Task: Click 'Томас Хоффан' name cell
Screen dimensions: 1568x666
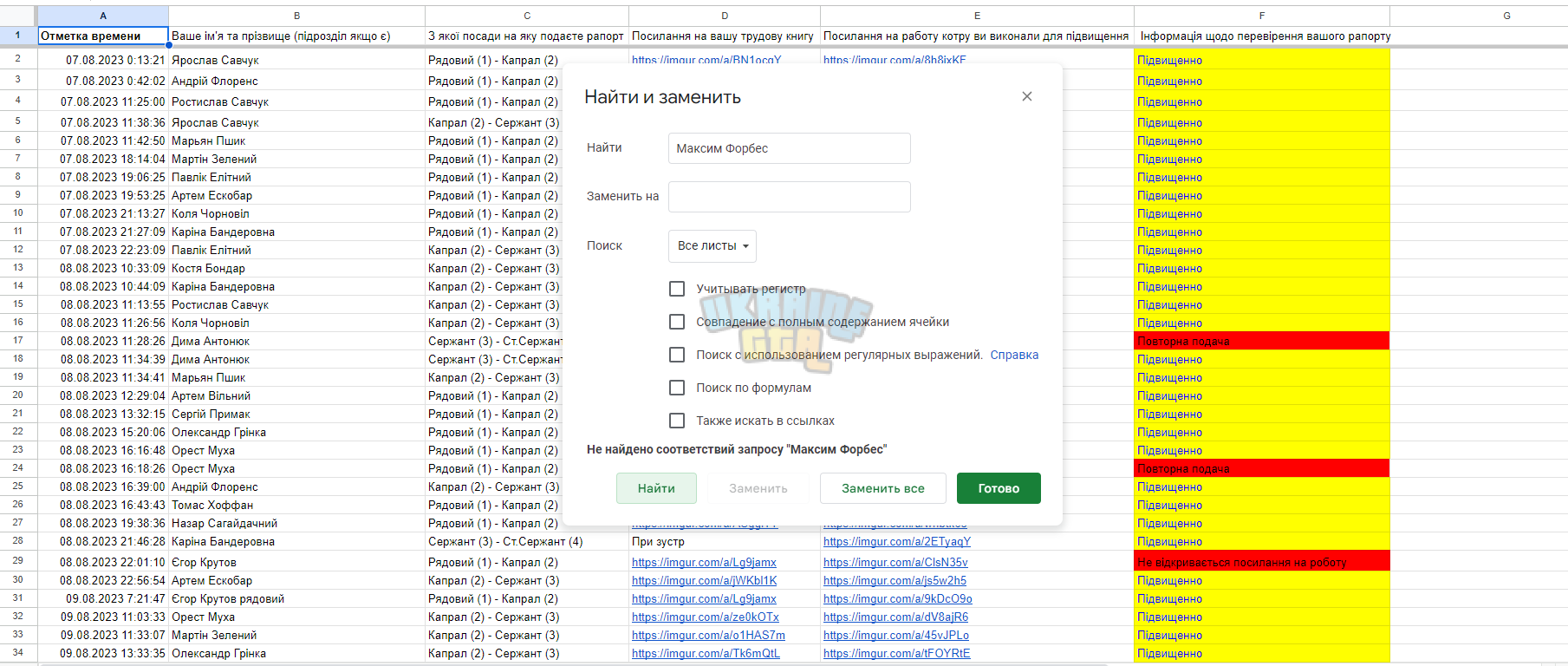Action: tap(296, 505)
